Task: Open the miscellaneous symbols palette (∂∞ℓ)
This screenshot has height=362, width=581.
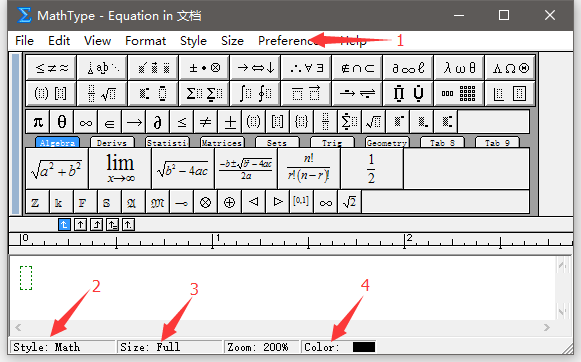Action: coord(408,68)
